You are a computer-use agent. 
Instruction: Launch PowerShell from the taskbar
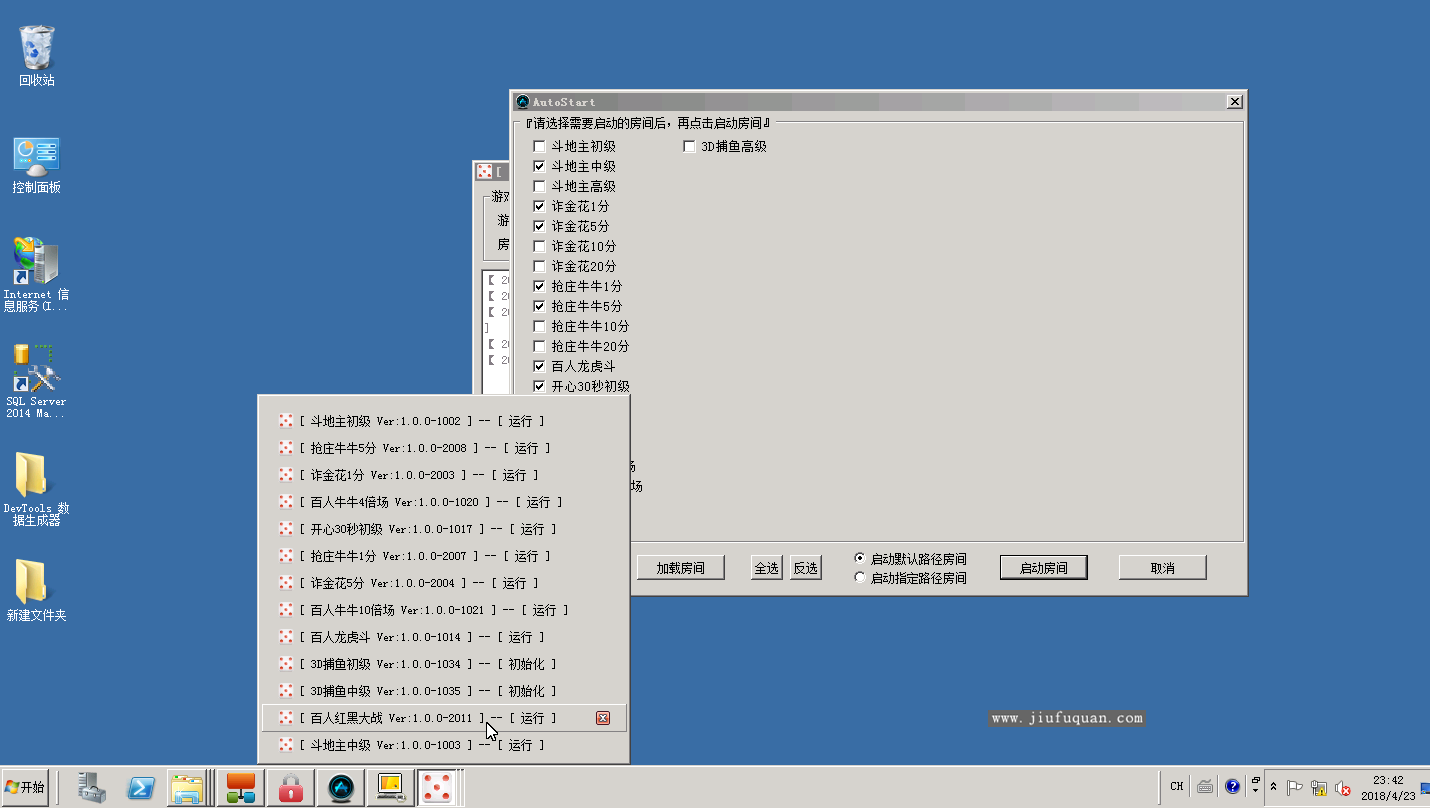coord(141,787)
